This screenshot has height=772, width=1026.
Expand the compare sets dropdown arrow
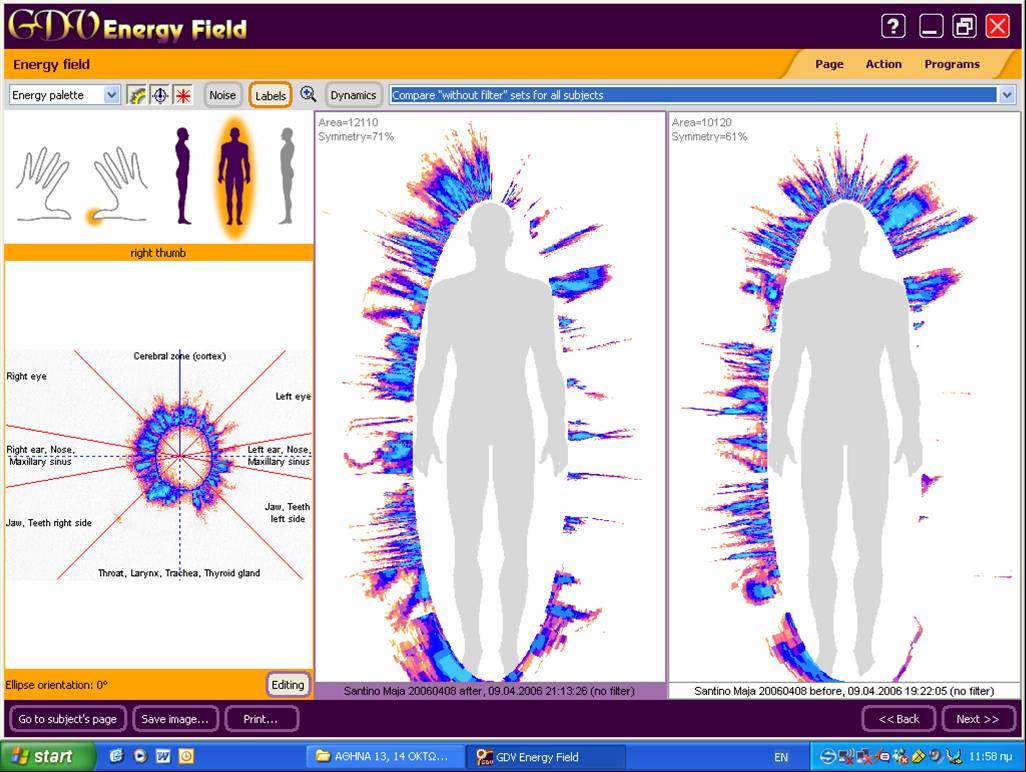click(1006, 95)
